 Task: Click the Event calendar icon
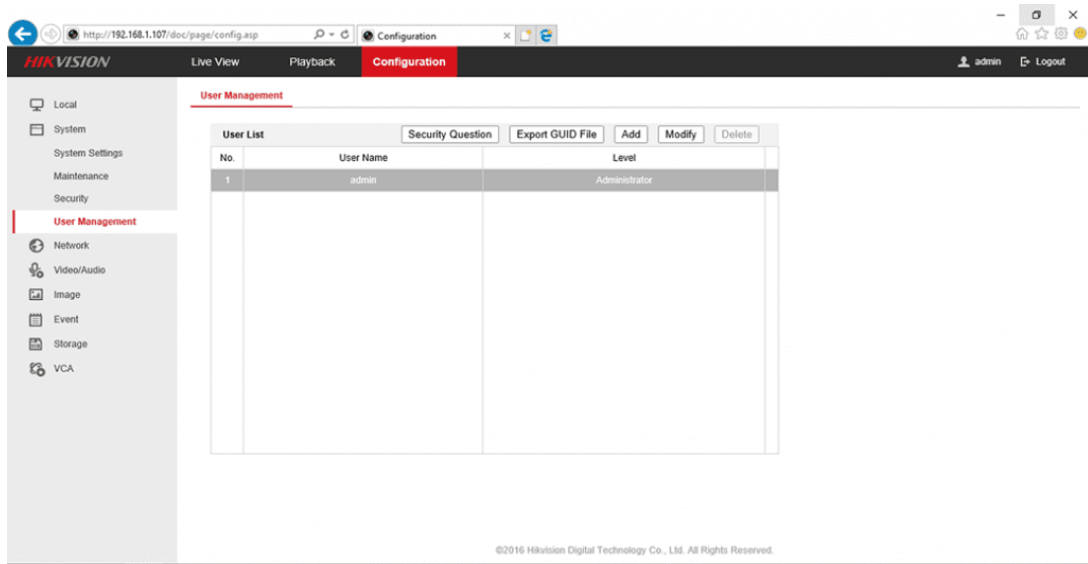coord(35,320)
